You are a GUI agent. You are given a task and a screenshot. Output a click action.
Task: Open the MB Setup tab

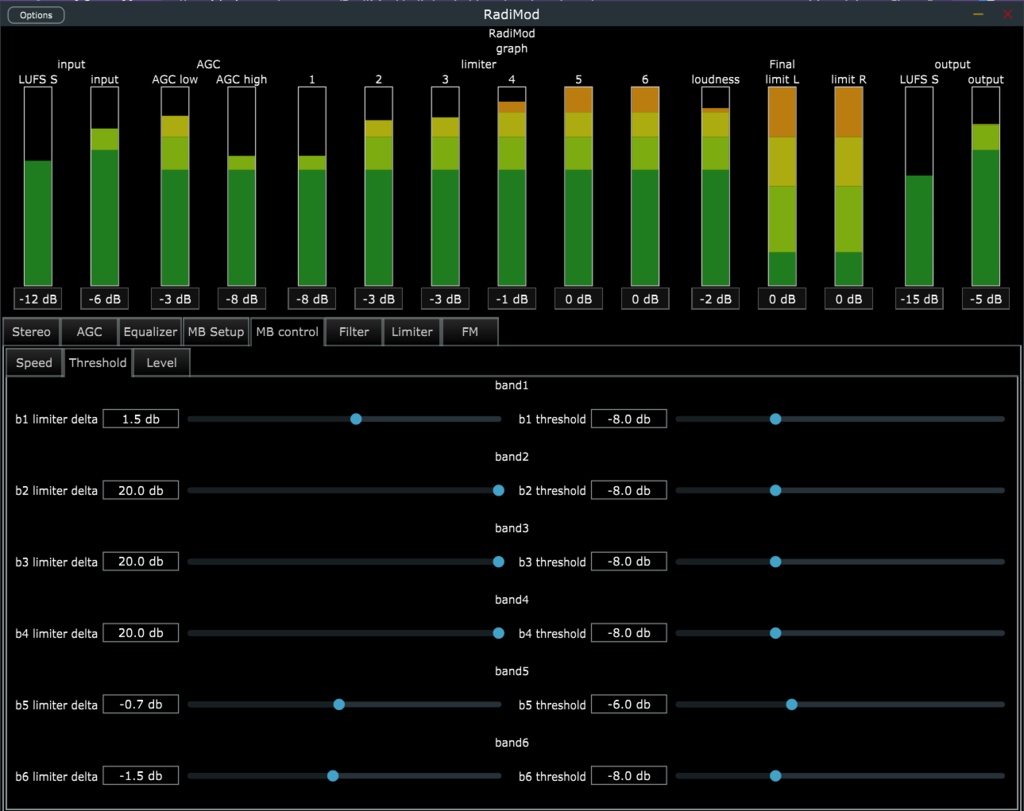point(216,332)
